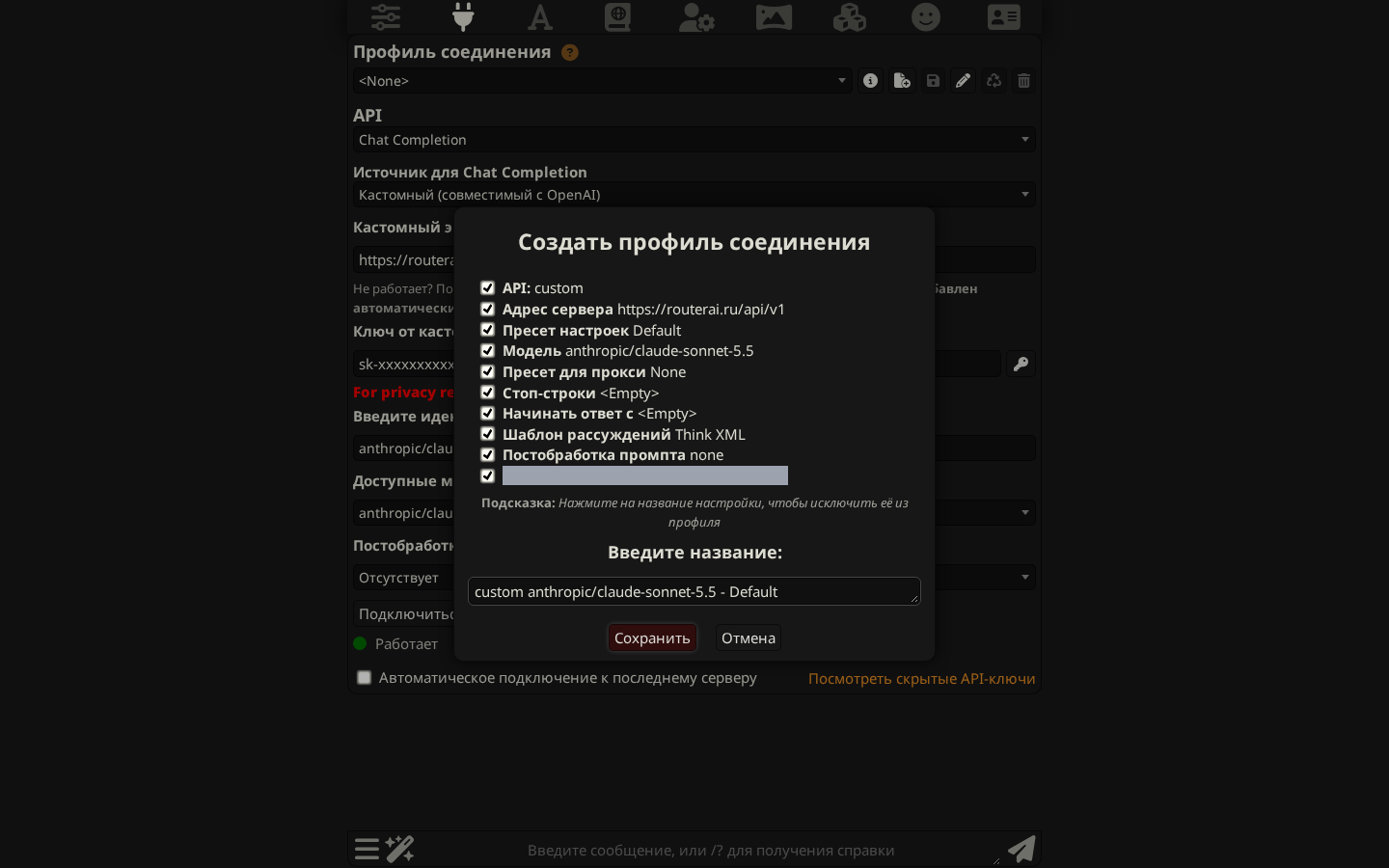
Task: Open the Chat Completion source dropdown
Action: point(694,195)
